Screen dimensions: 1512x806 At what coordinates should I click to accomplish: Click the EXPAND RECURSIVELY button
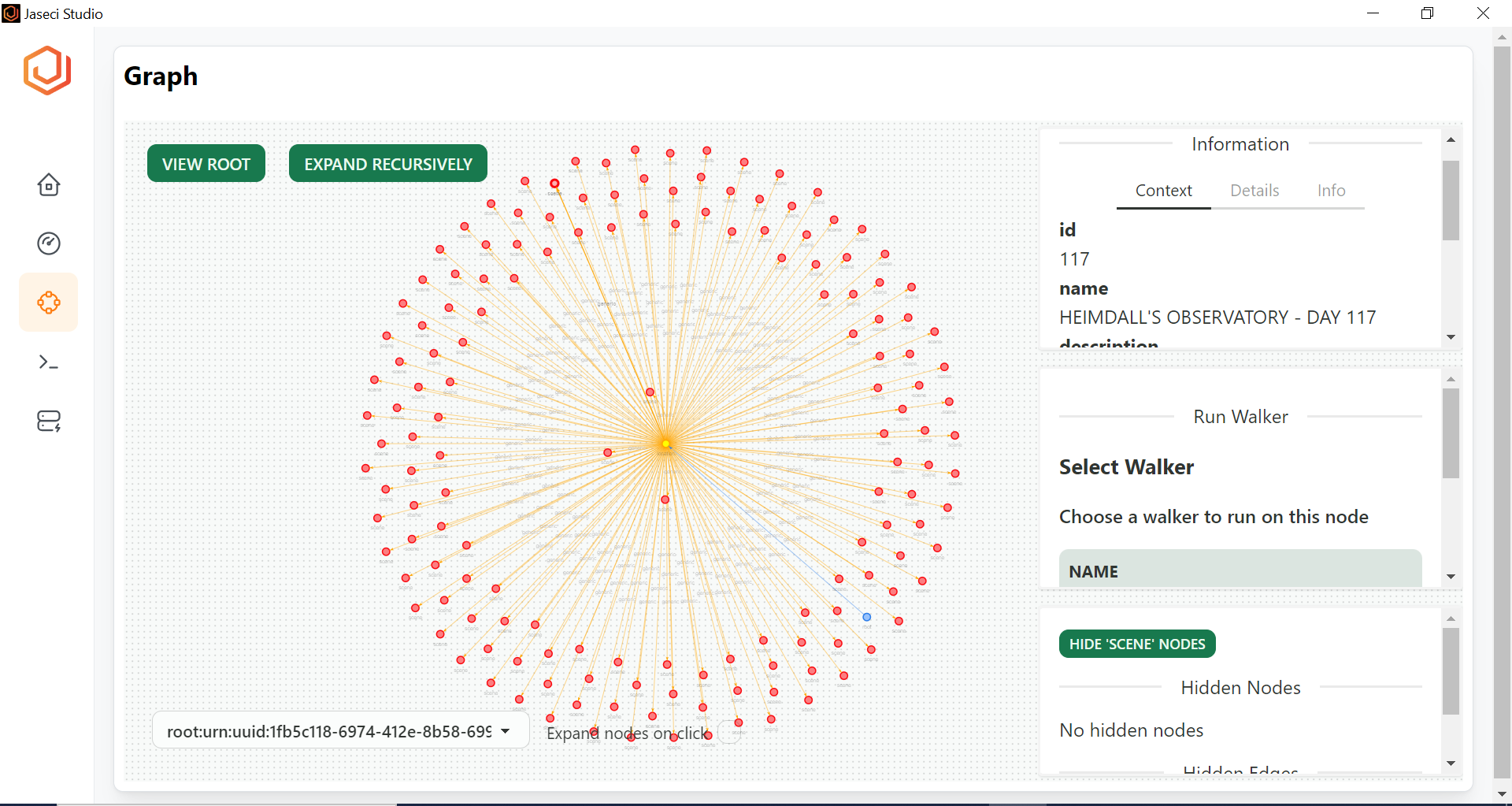click(x=388, y=164)
